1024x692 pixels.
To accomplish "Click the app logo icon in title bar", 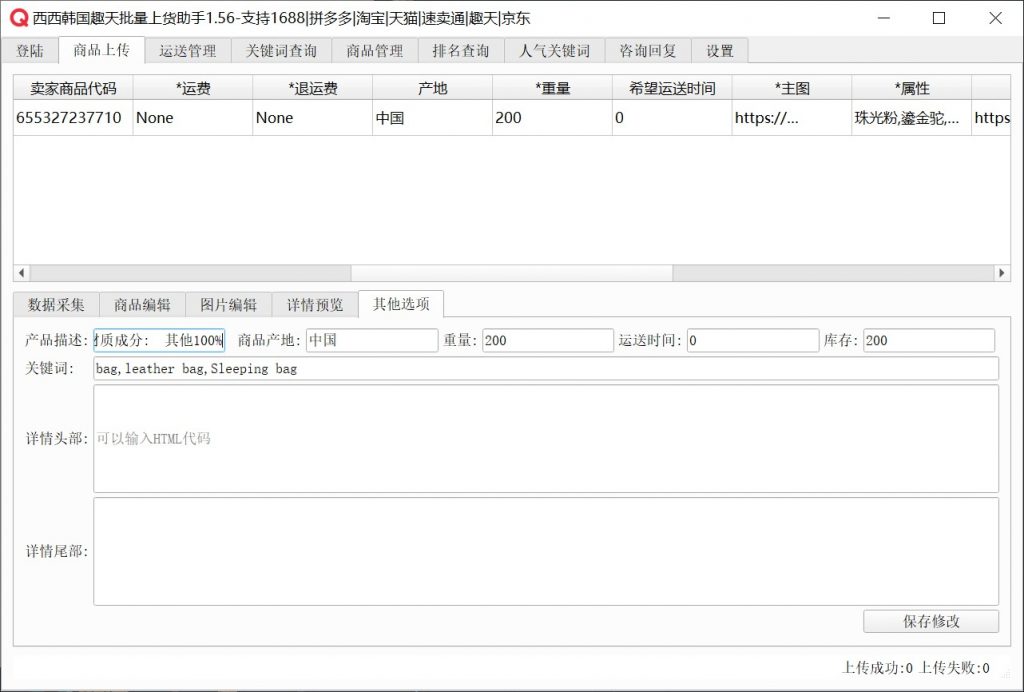I will pyautogui.click(x=19, y=18).
